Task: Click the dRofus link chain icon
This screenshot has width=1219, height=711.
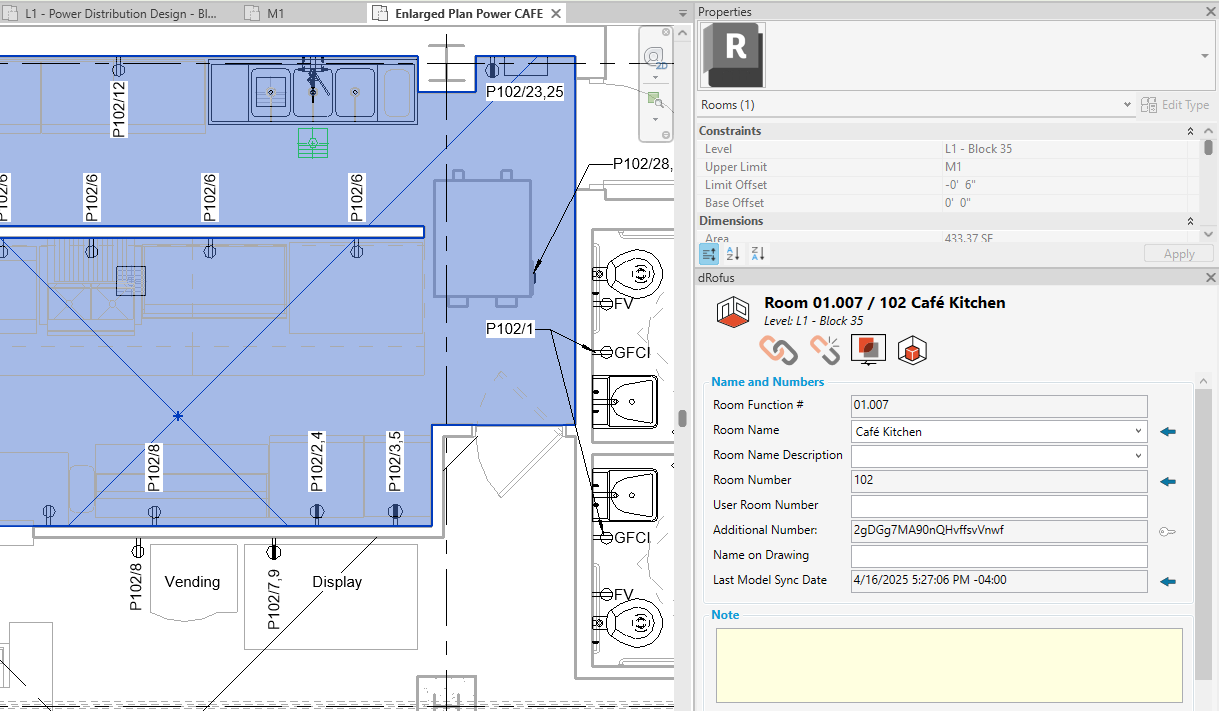Action: [x=779, y=349]
